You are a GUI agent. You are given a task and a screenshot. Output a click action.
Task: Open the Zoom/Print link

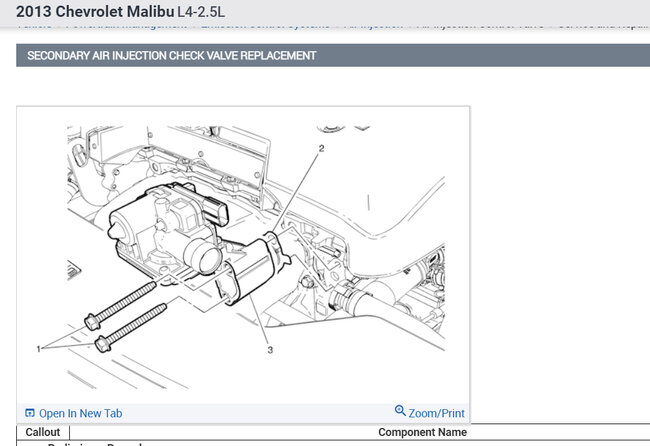pyautogui.click(x=436, y=413)
